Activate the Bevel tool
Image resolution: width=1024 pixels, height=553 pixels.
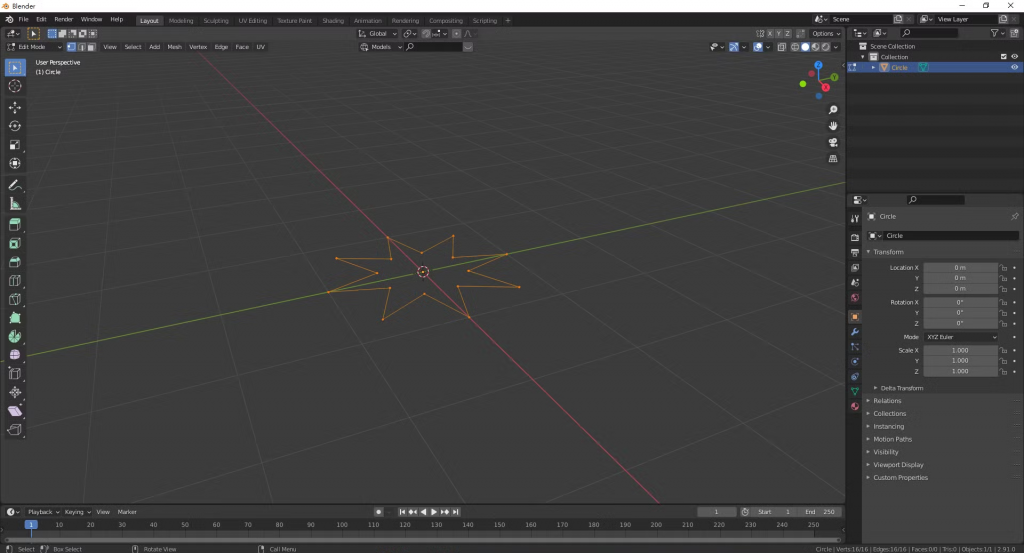click(x=15, y=262)
